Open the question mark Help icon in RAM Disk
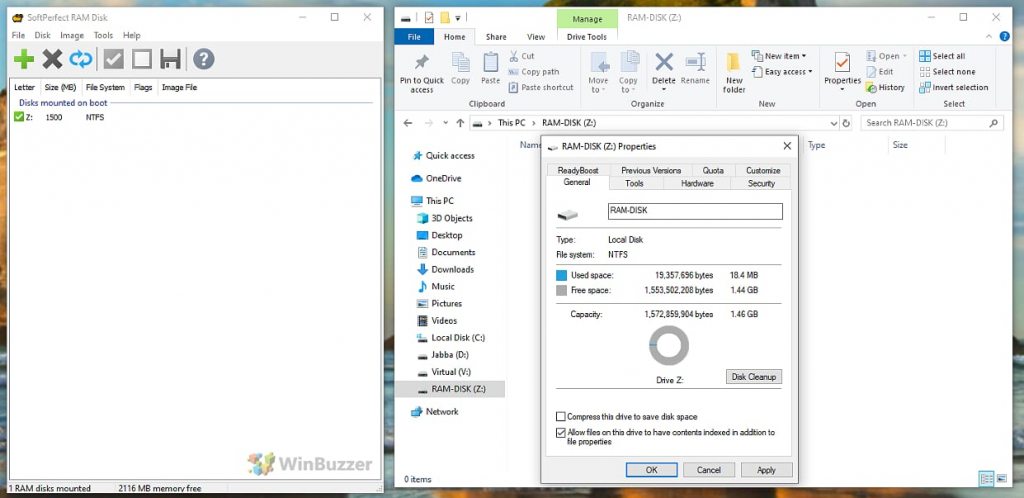The height and width of the screenshot is (498, 1024). tap(204, 59)
